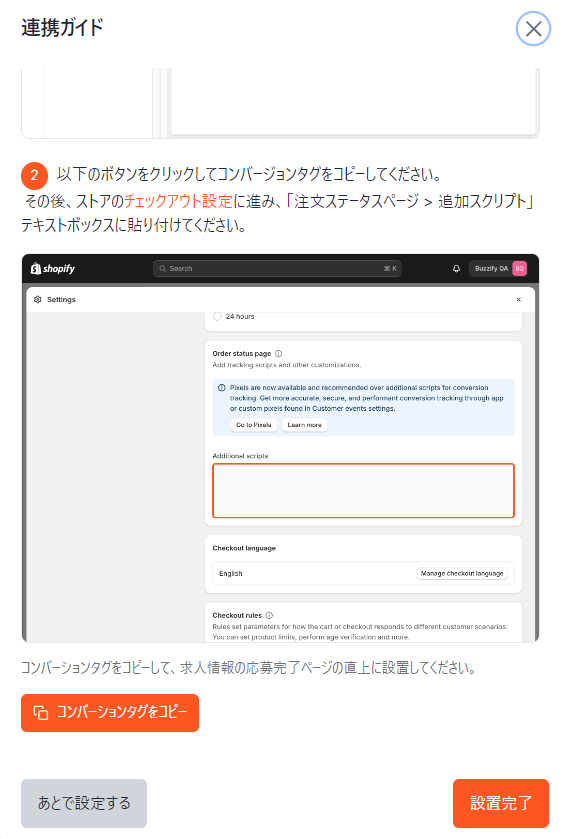Viewport: 564px width, 839px height.
Task: Click the Learn more button
Action: coord(304,425)
